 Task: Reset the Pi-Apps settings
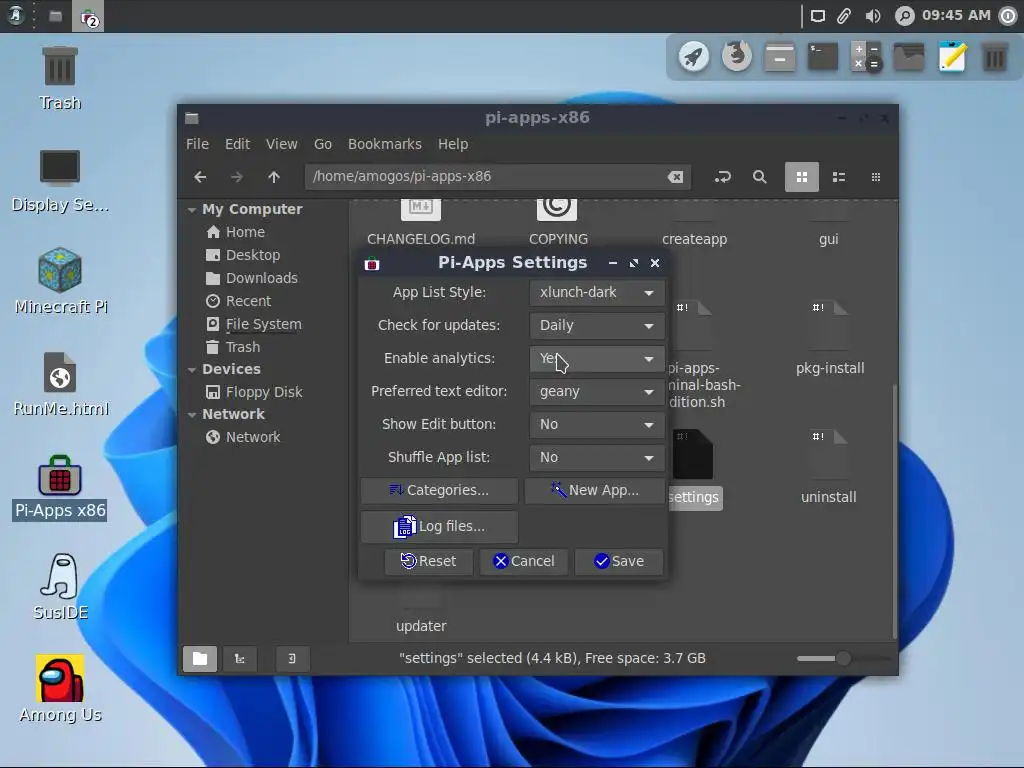[x=428, y=561]
